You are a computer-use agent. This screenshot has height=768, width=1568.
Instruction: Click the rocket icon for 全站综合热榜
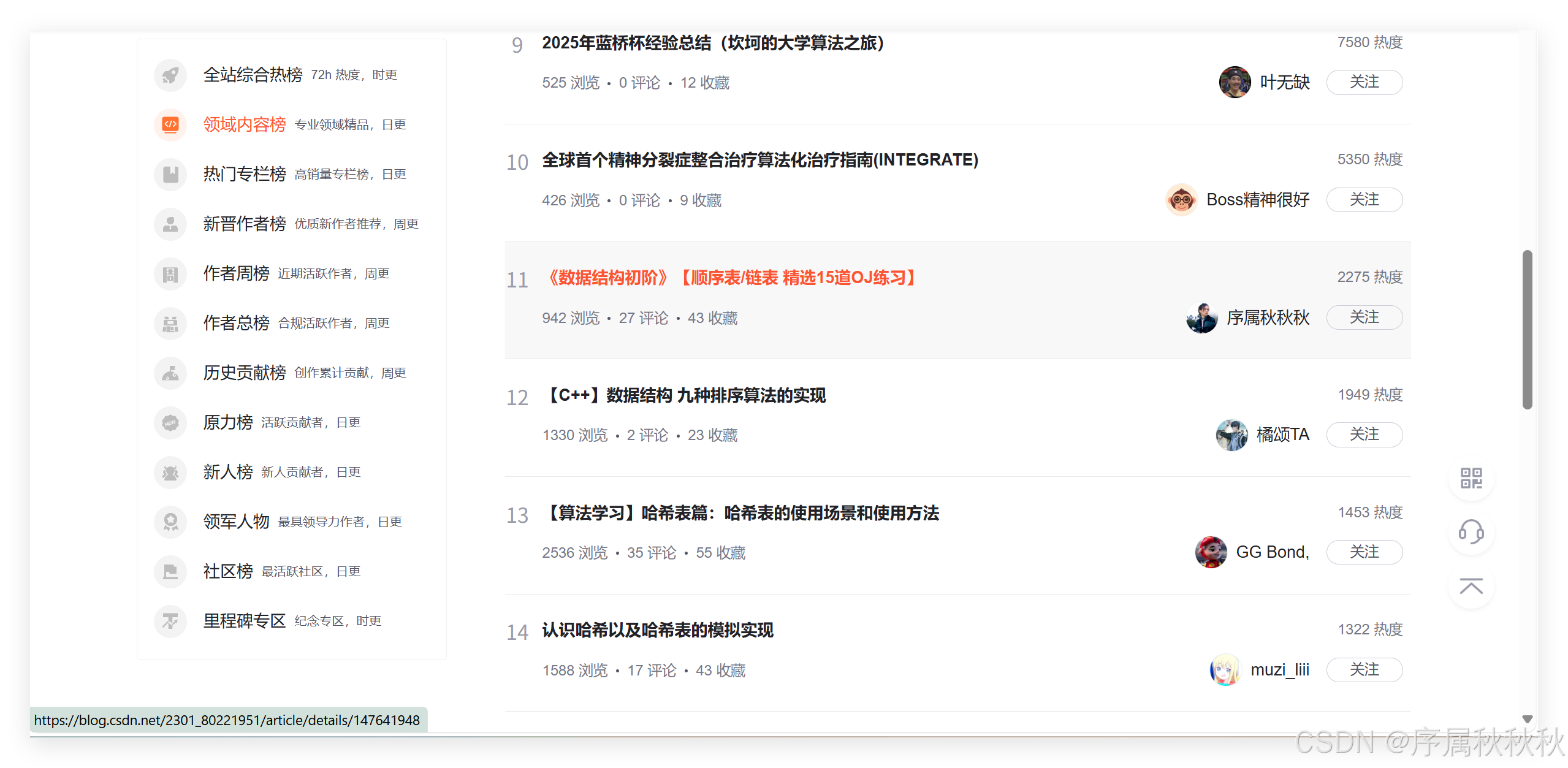[170, 75]
